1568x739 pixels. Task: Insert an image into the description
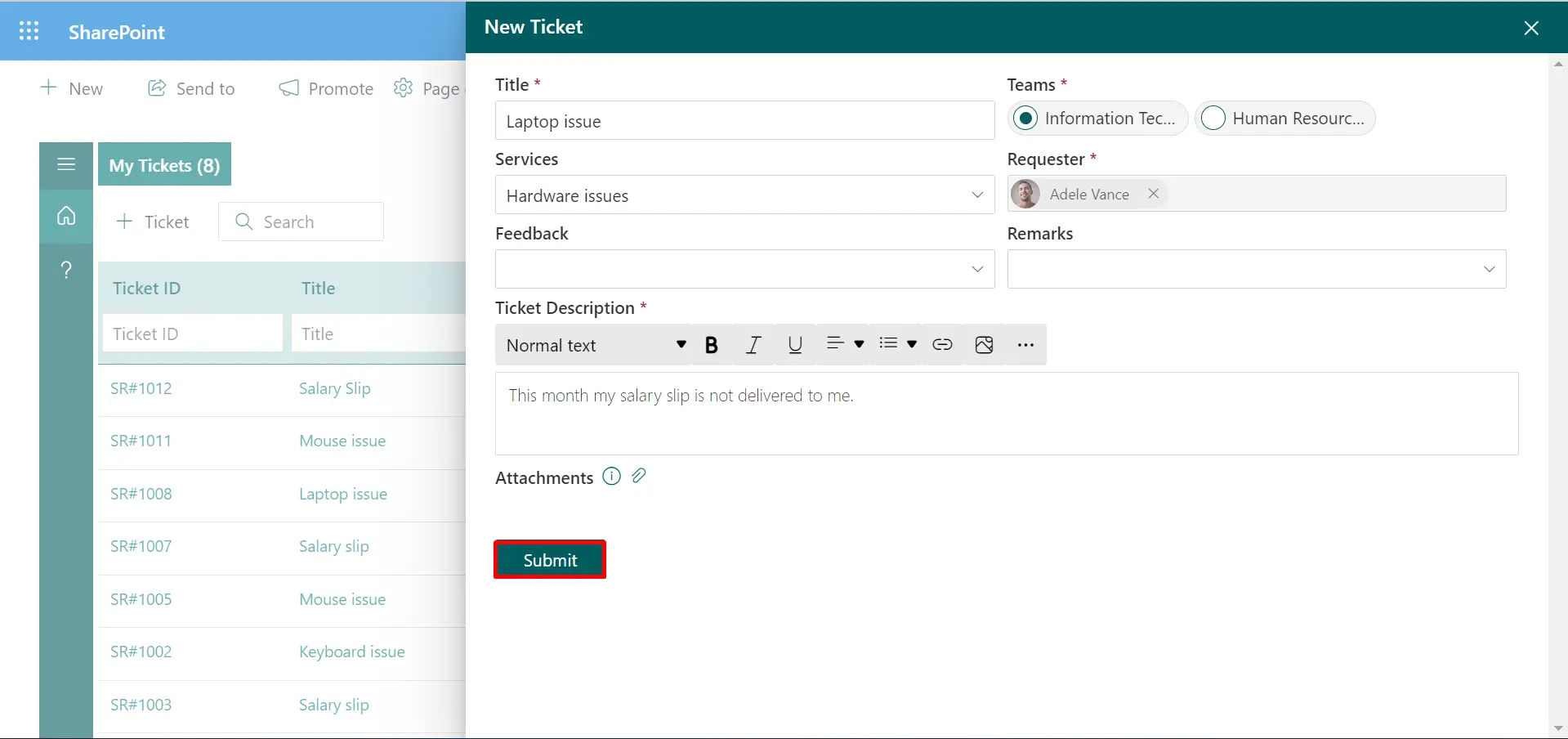coord(983,344)
